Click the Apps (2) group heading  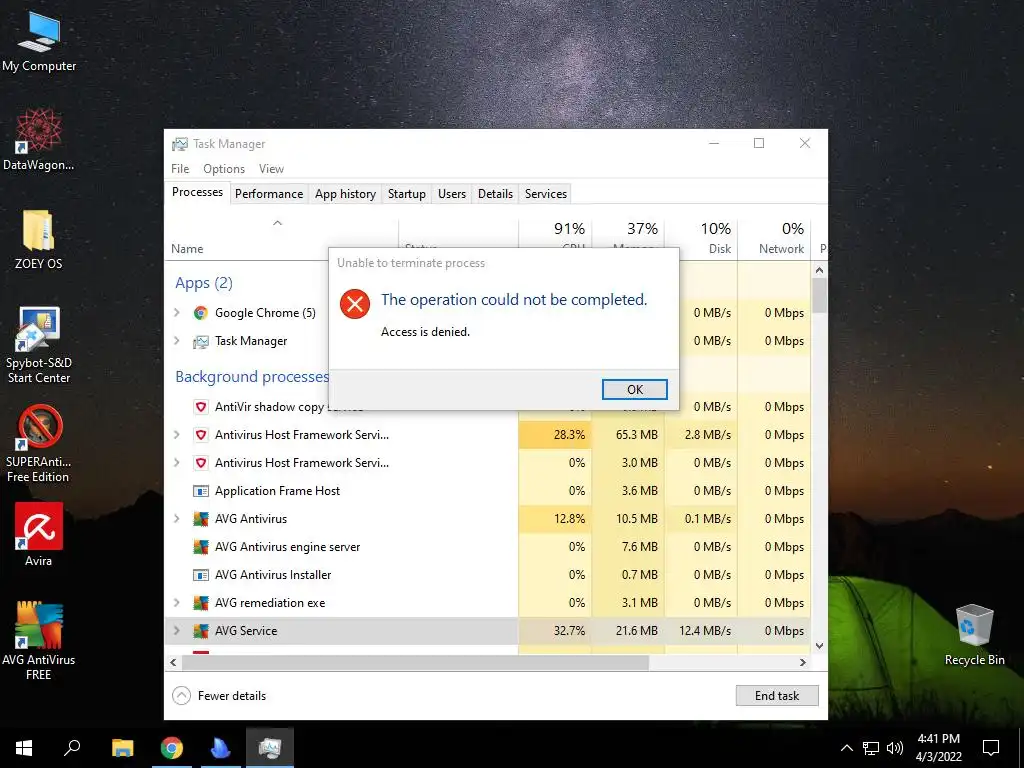(204, 283)
